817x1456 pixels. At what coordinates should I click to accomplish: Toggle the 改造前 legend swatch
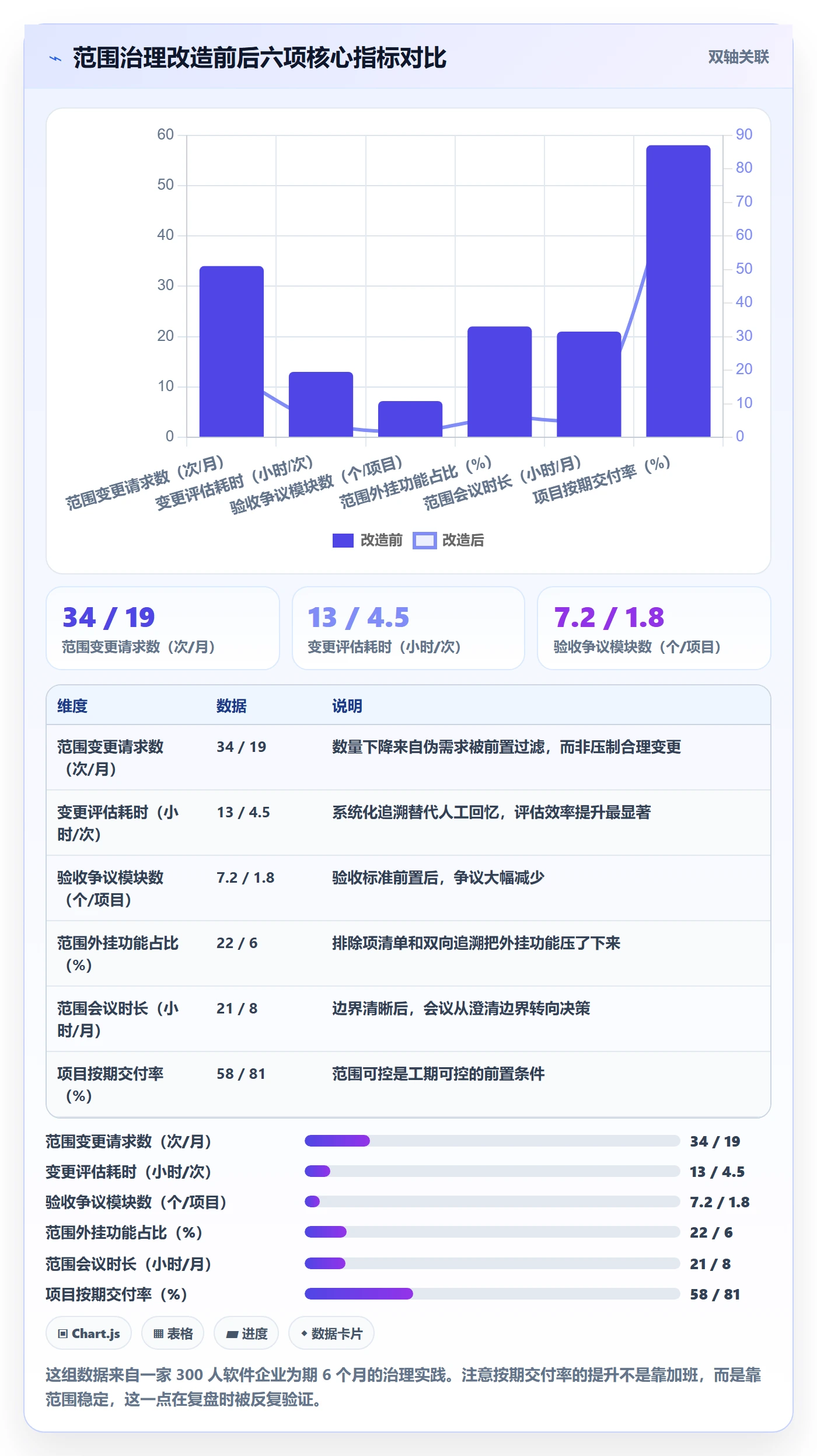(343, 541)
